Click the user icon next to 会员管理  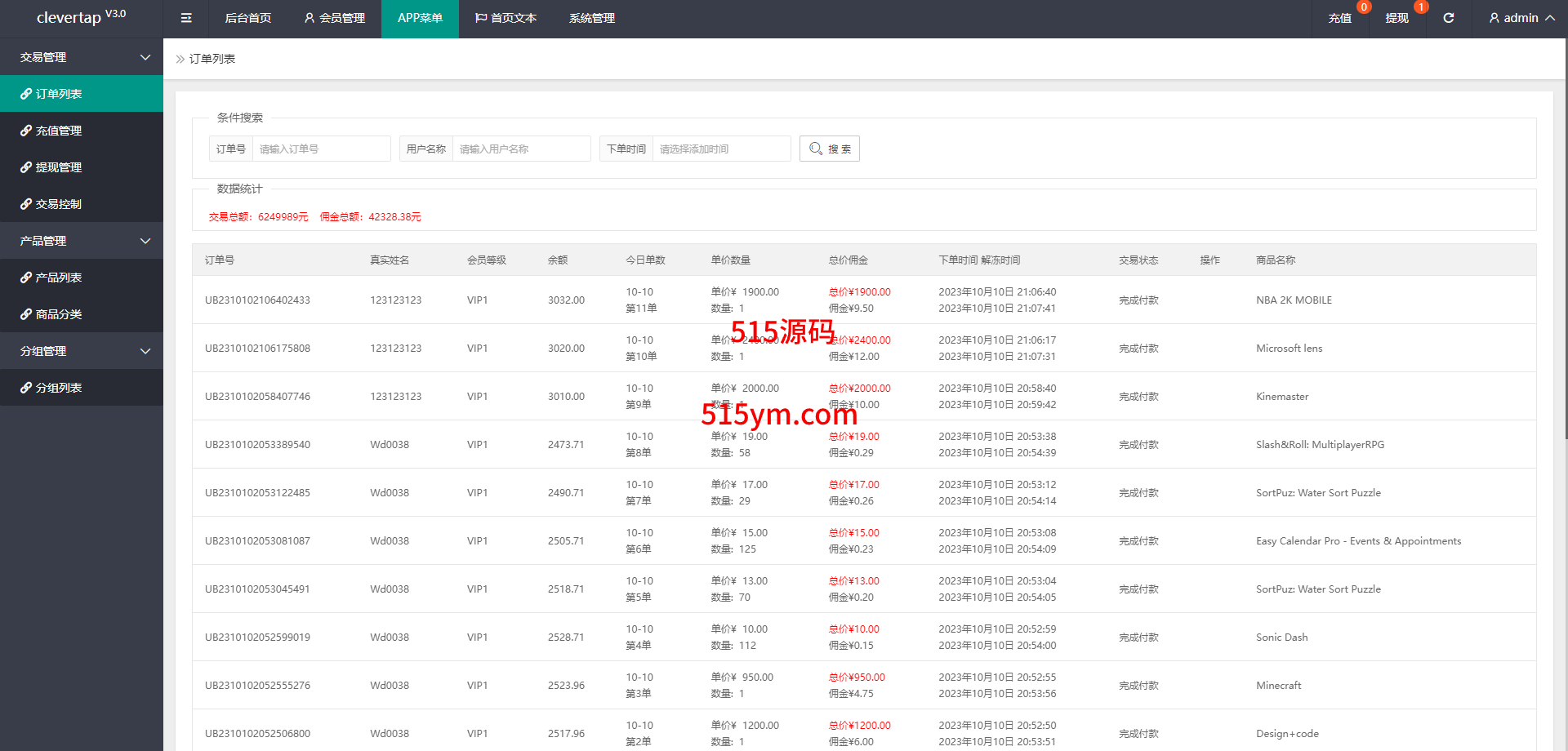[x=310, y=18]
